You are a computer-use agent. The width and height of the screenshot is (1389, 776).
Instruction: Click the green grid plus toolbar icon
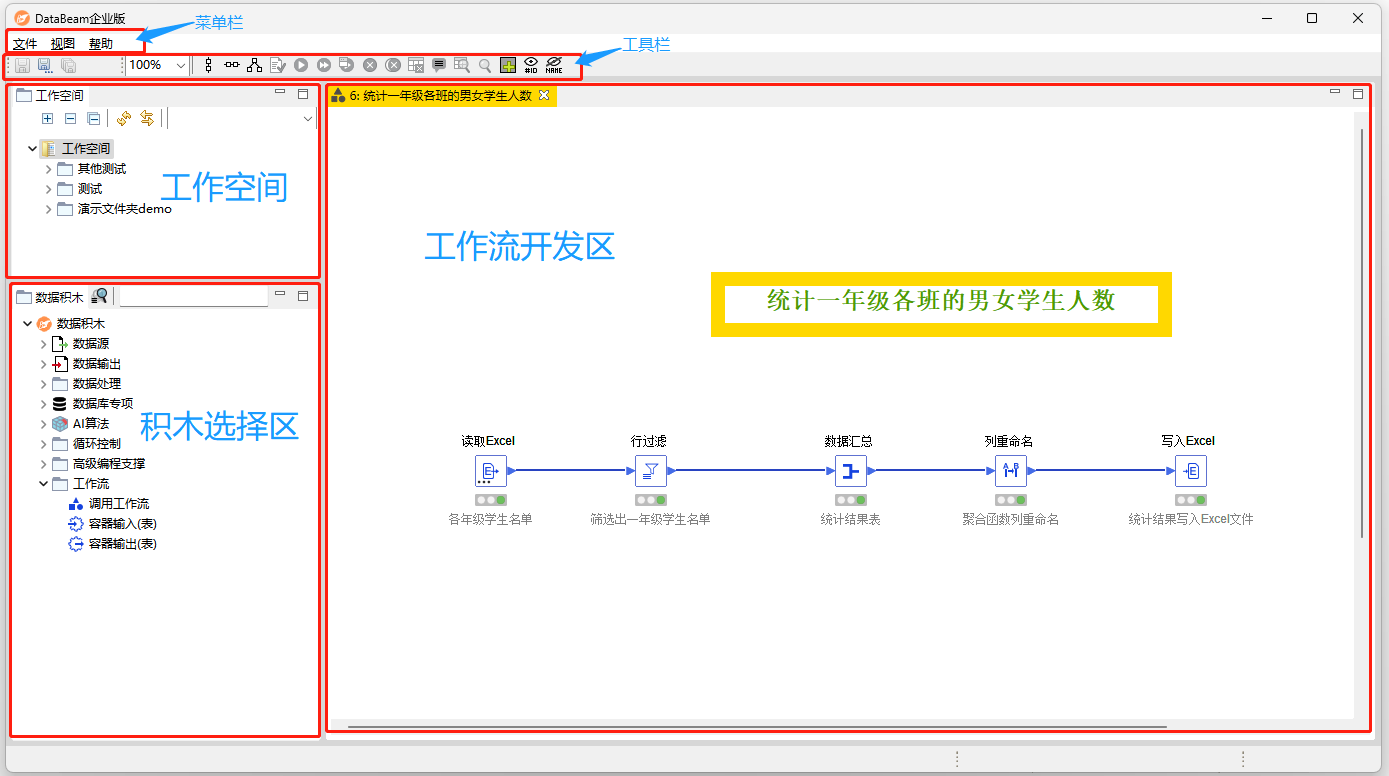(508, 65)
